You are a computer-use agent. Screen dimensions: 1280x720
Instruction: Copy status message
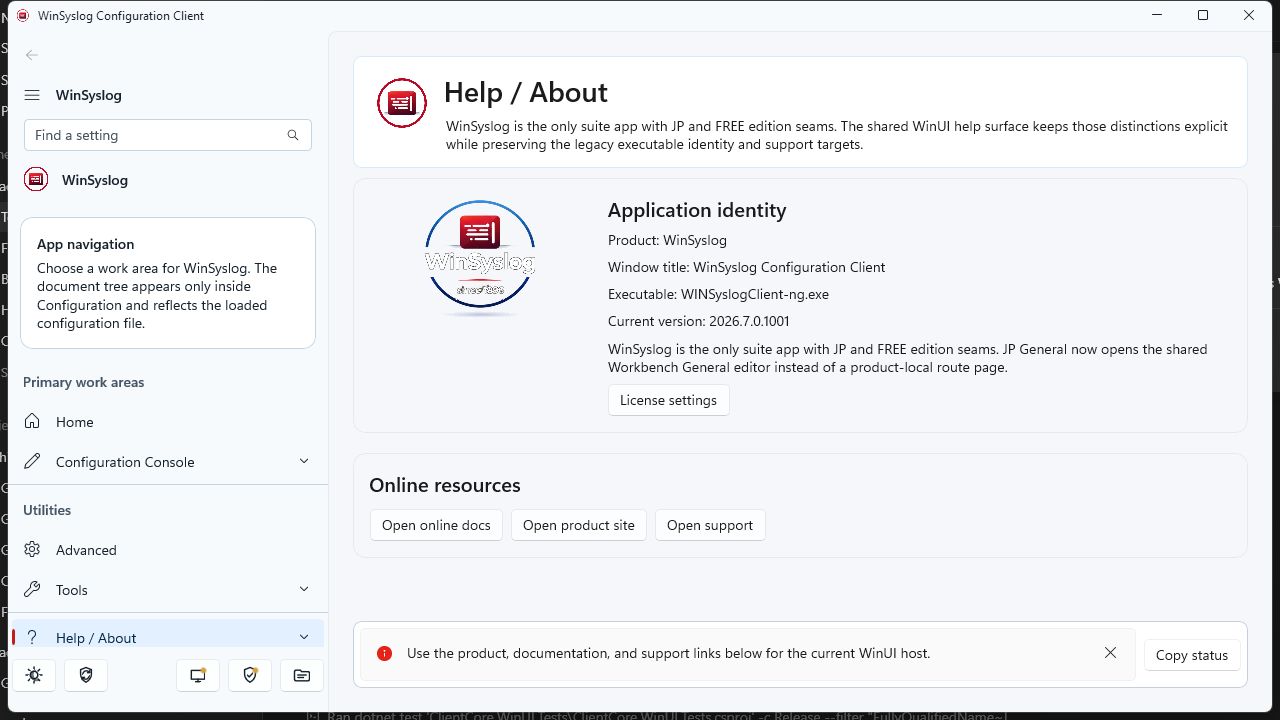1192,655
